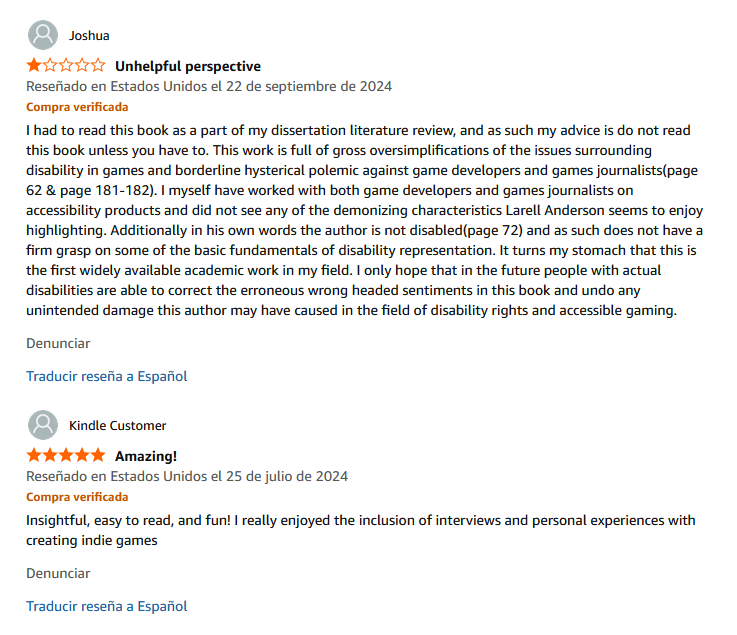
Task: Click Kindle Customer's profile avatar icon
Action: click(43, 425)
